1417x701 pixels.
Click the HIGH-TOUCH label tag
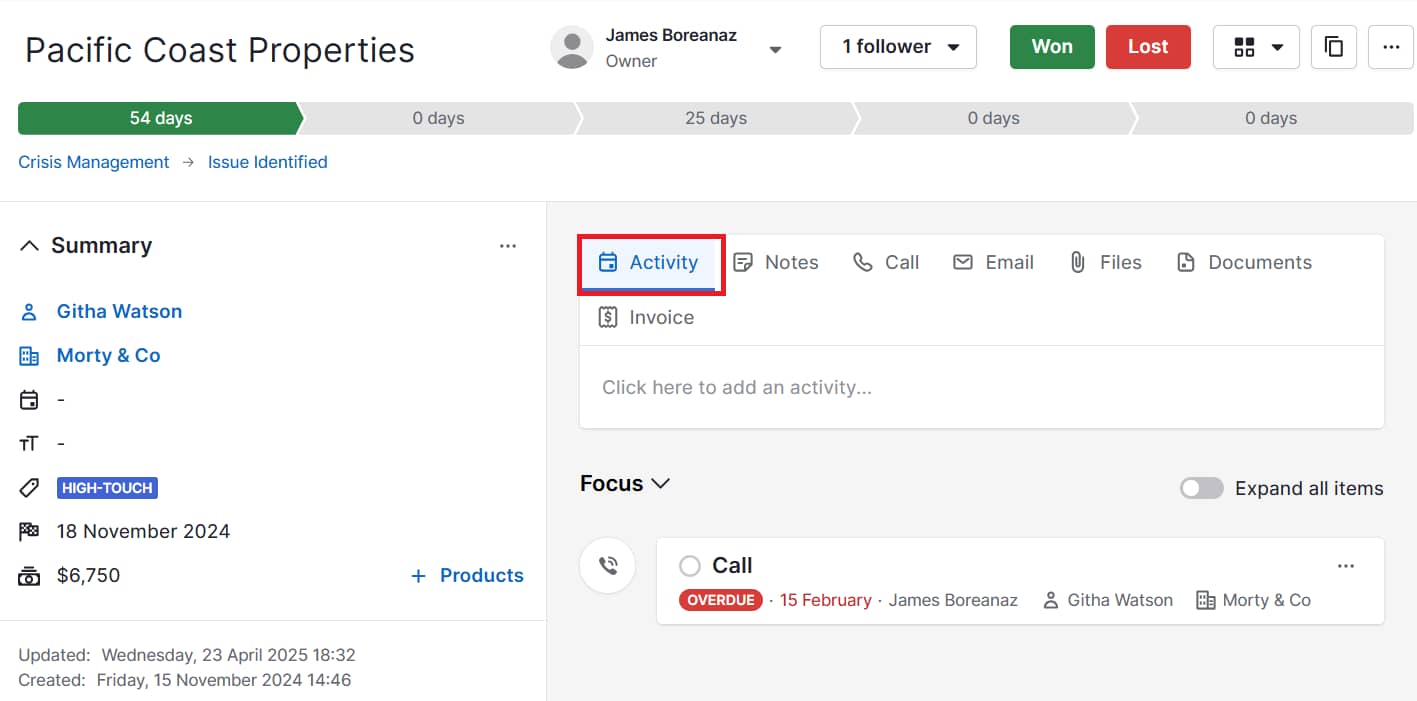107,488
